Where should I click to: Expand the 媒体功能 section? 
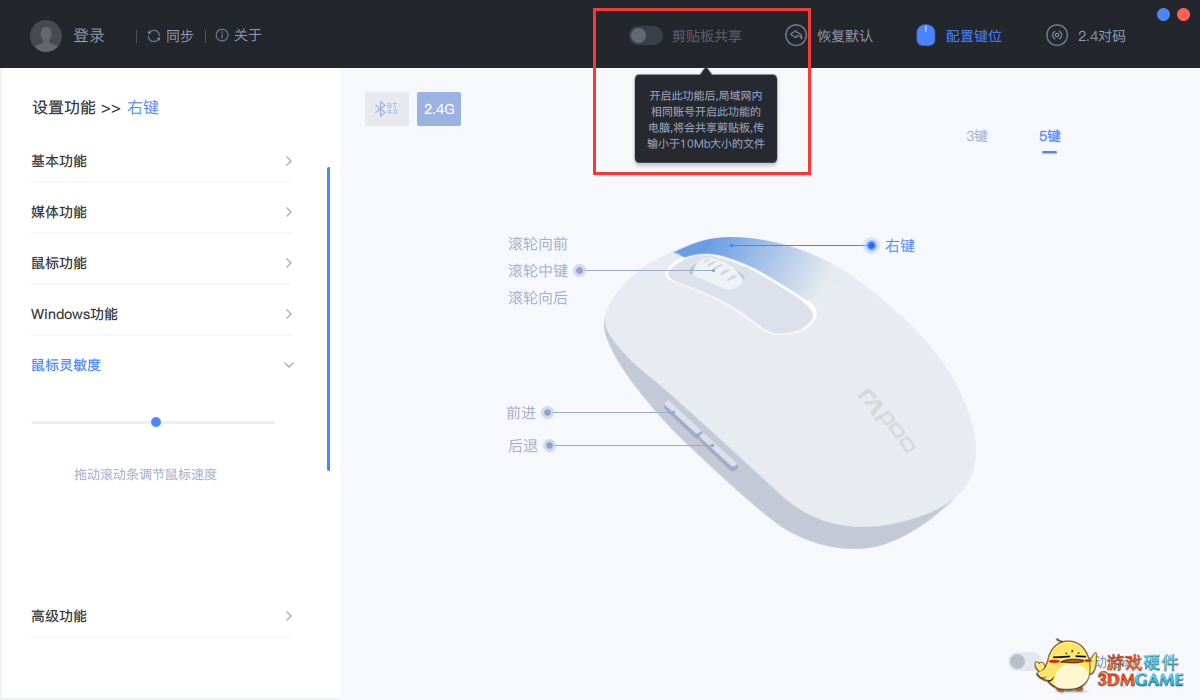(161, 212)
